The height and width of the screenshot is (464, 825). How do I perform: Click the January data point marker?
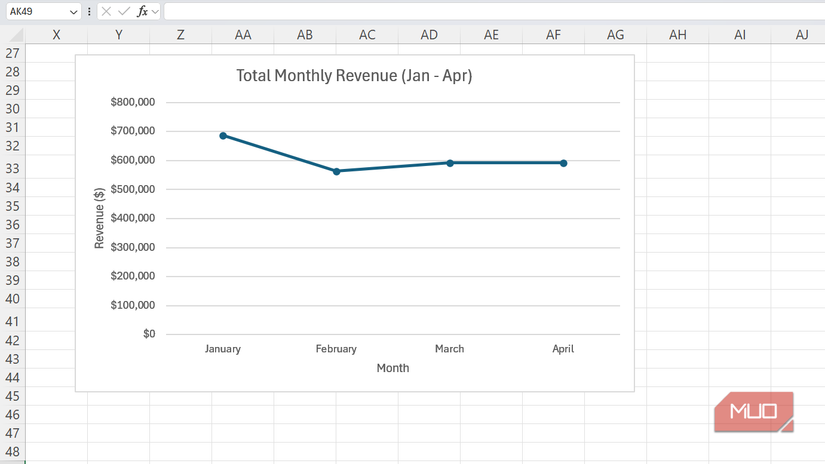223,136
